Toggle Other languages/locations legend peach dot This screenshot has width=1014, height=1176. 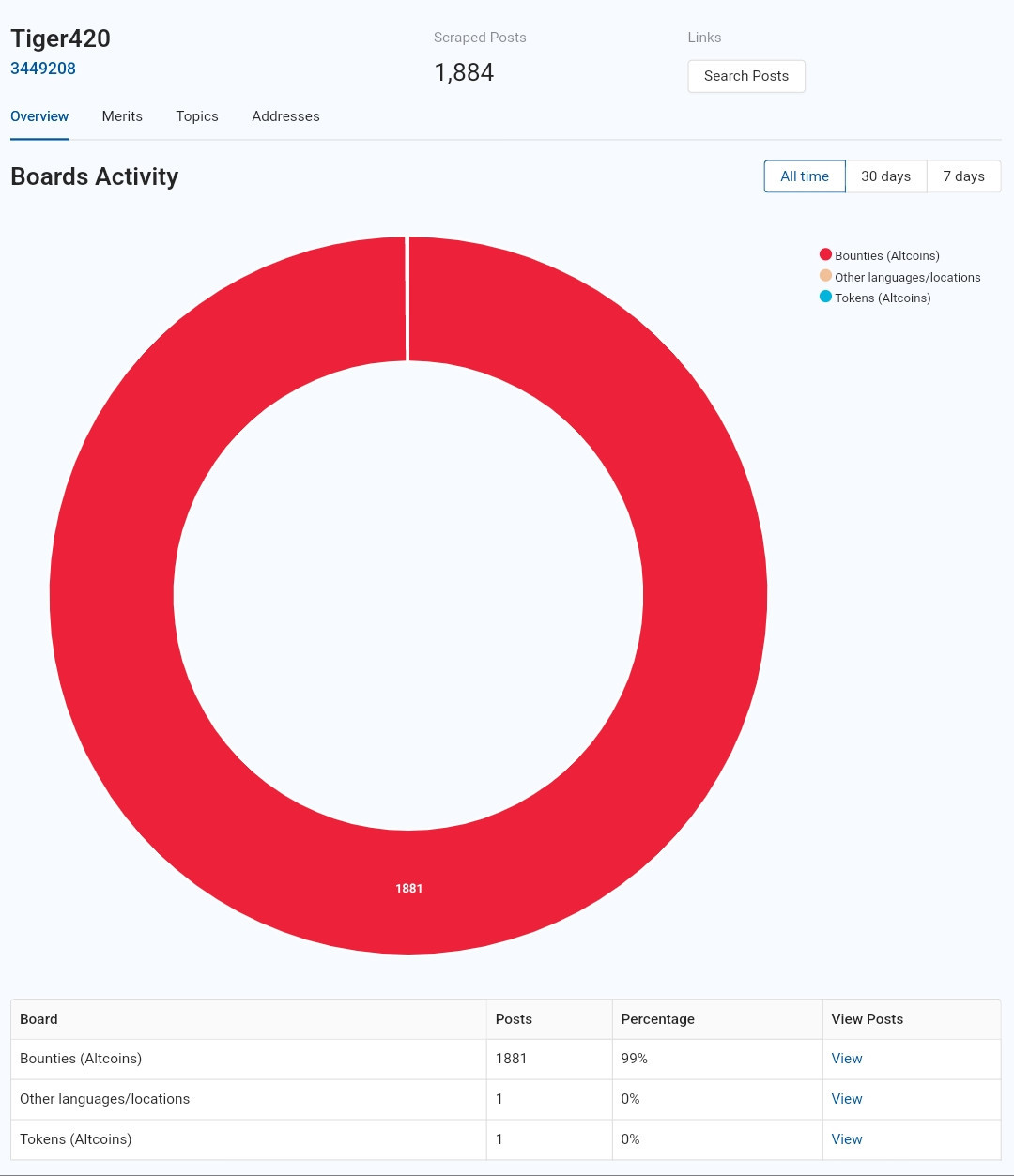tap(825, 276)
